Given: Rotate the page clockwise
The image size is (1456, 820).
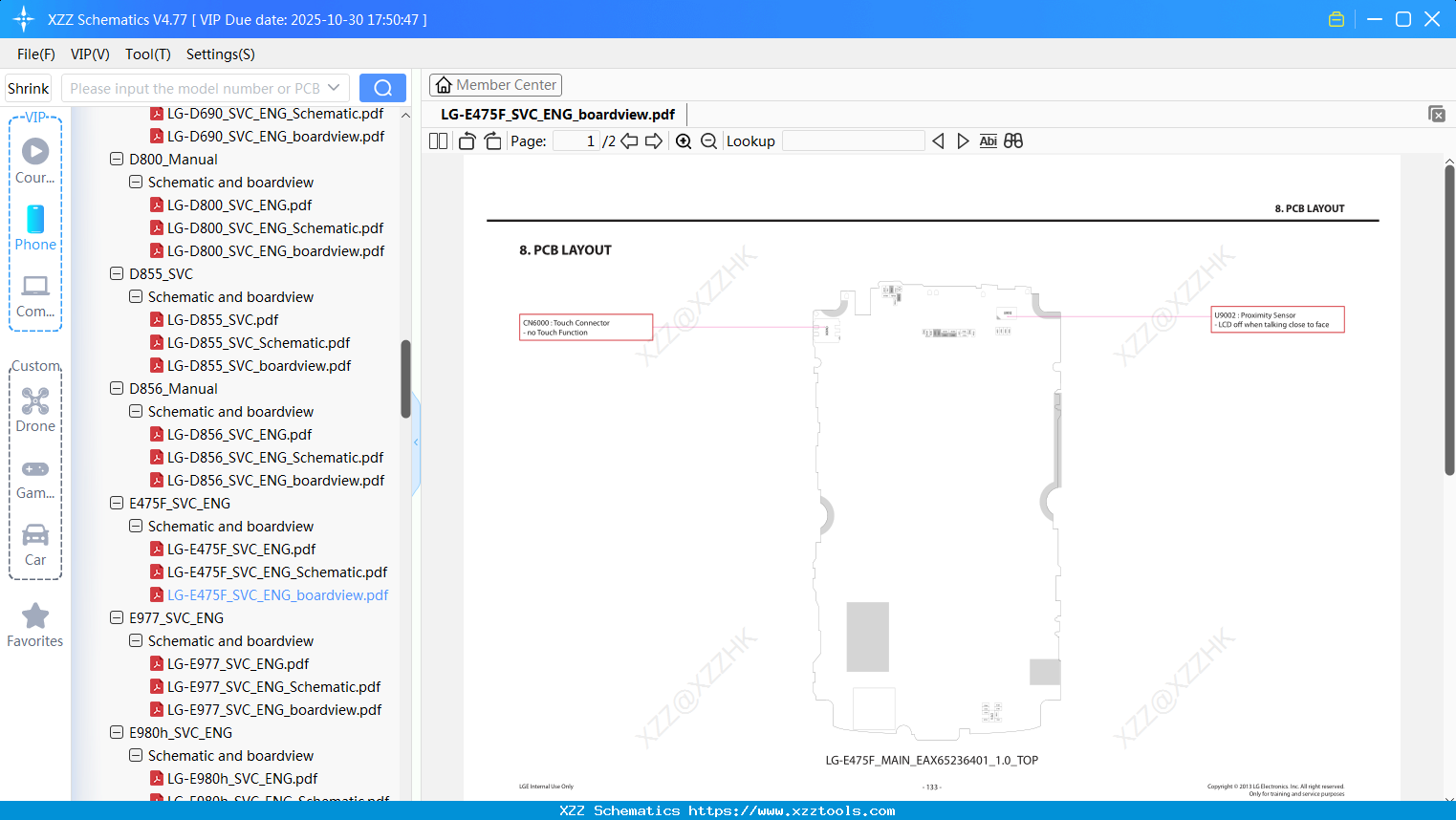Looking at the screenshot, I should (x=492, y=141).
